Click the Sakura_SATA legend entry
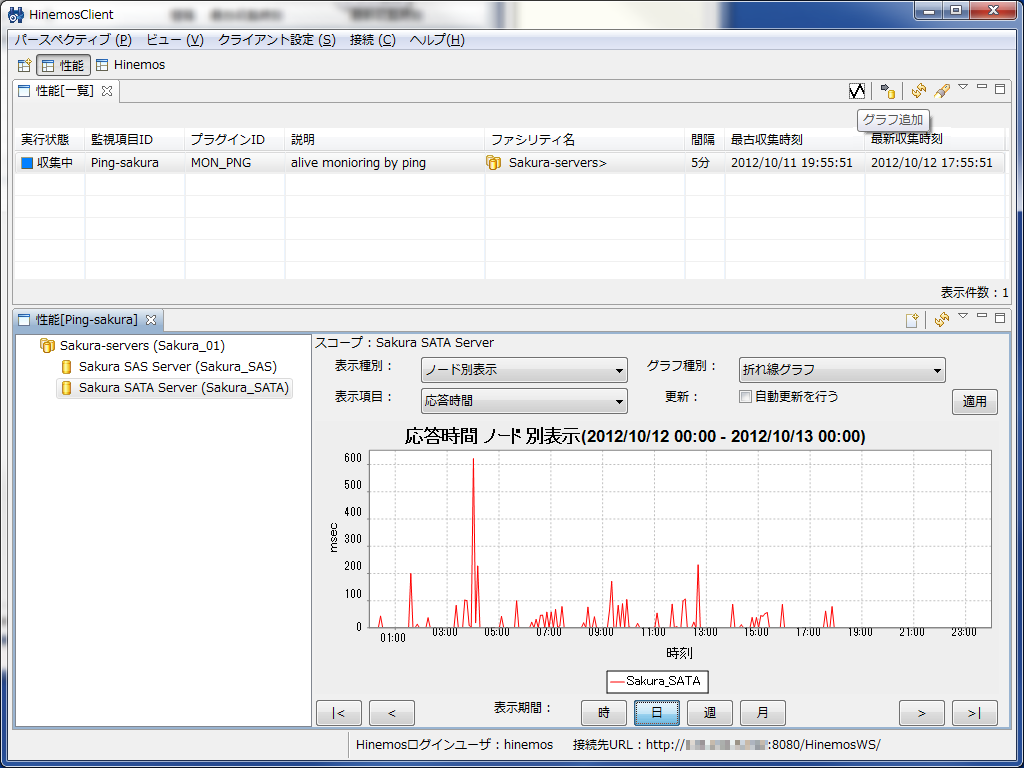 [x=657, y=681]
